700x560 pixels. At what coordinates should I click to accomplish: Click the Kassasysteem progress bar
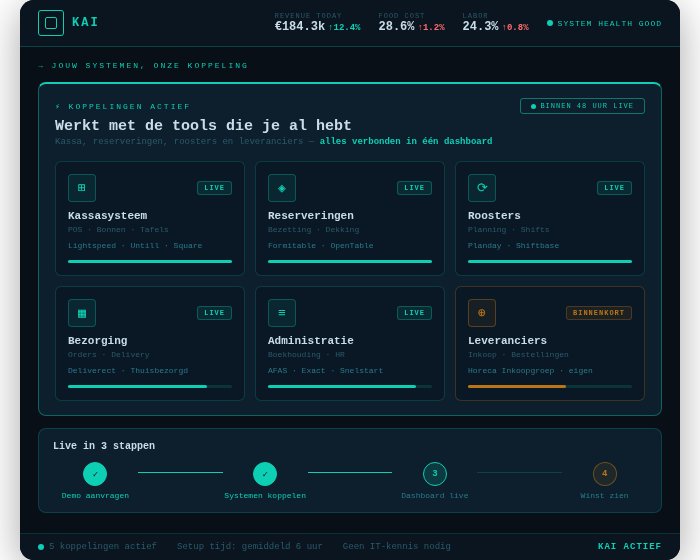[150, 262]
